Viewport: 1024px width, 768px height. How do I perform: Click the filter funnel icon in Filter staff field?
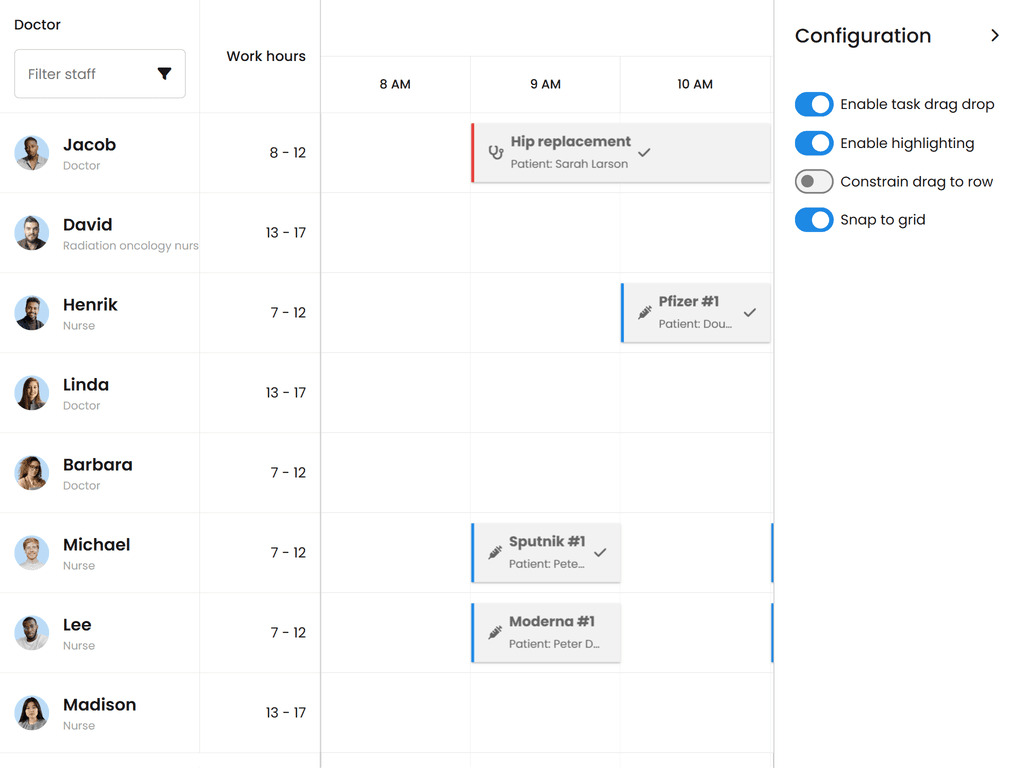pos(164,74)
